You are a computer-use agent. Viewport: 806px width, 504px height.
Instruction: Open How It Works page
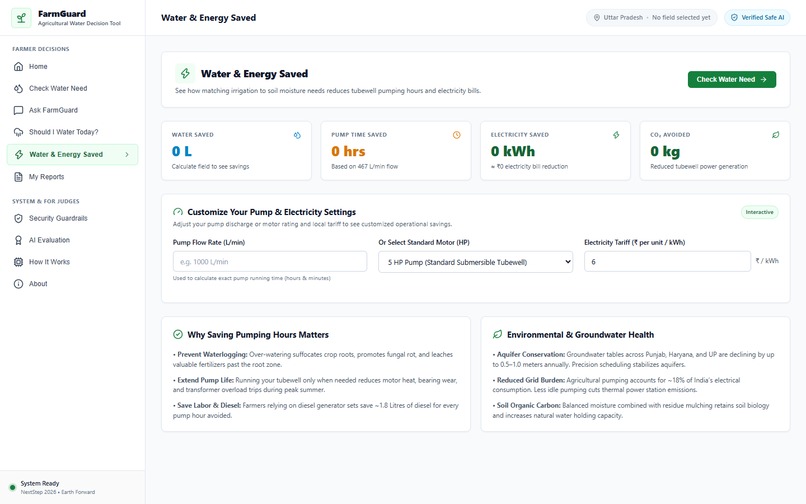(x=72, y=262)
